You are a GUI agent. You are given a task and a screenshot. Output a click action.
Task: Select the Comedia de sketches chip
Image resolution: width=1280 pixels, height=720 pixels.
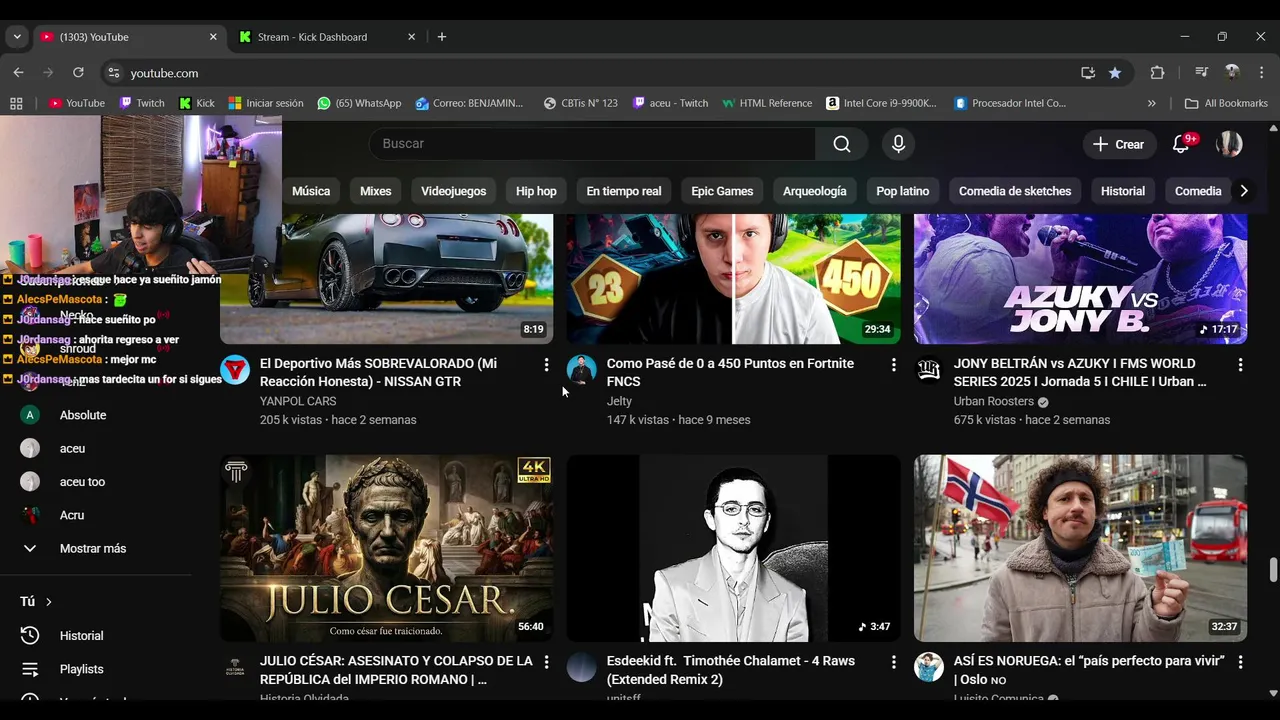click(x=1015, y=191)
